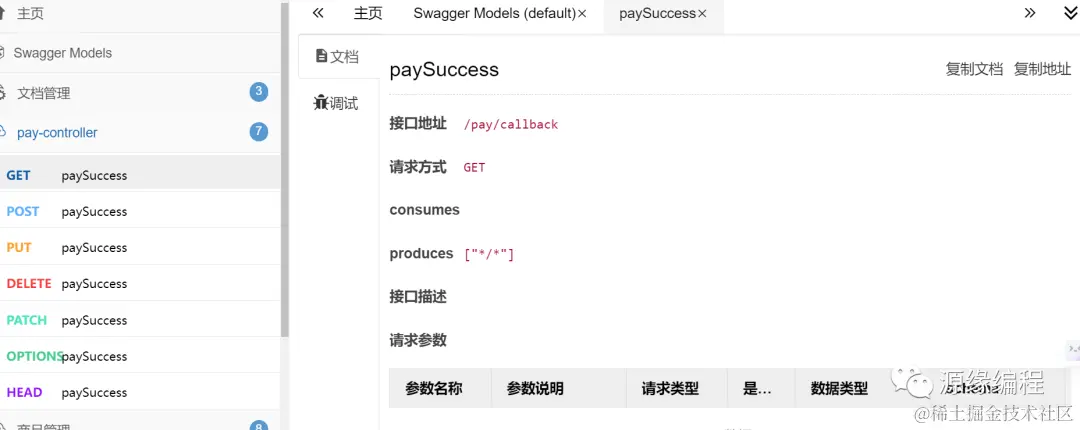Viewport: 1080px width, 430px height.
Task: Open the 主页 home sidebar item
Action: tap(138, 14)
